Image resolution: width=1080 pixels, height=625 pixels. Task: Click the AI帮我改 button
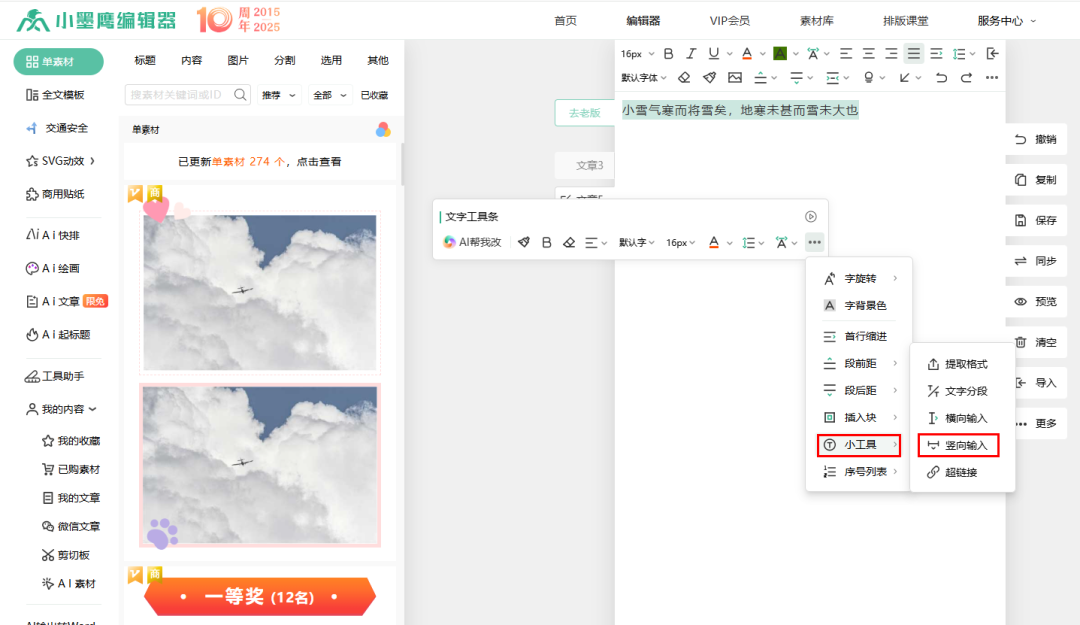point(473,242)
